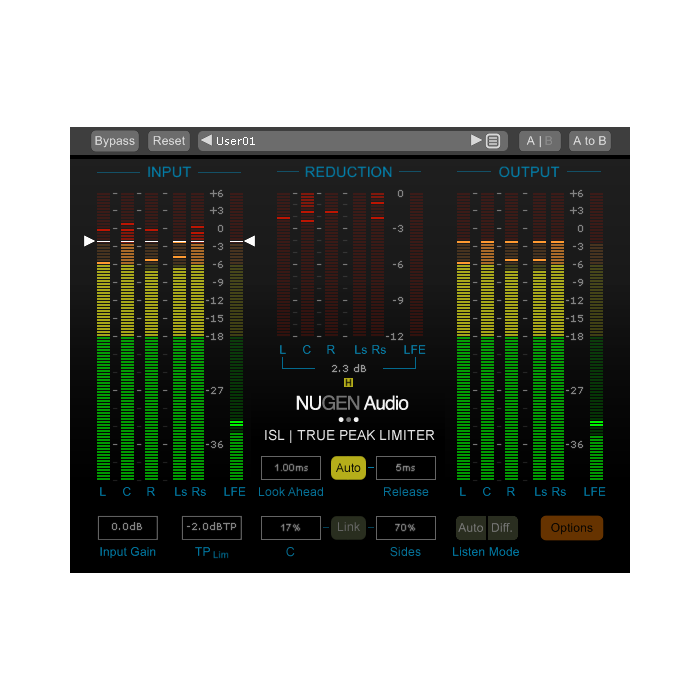The image size is (700, 700).
Task: Click the three dots below NUGEN logo
Action: [x=349, y=420]
